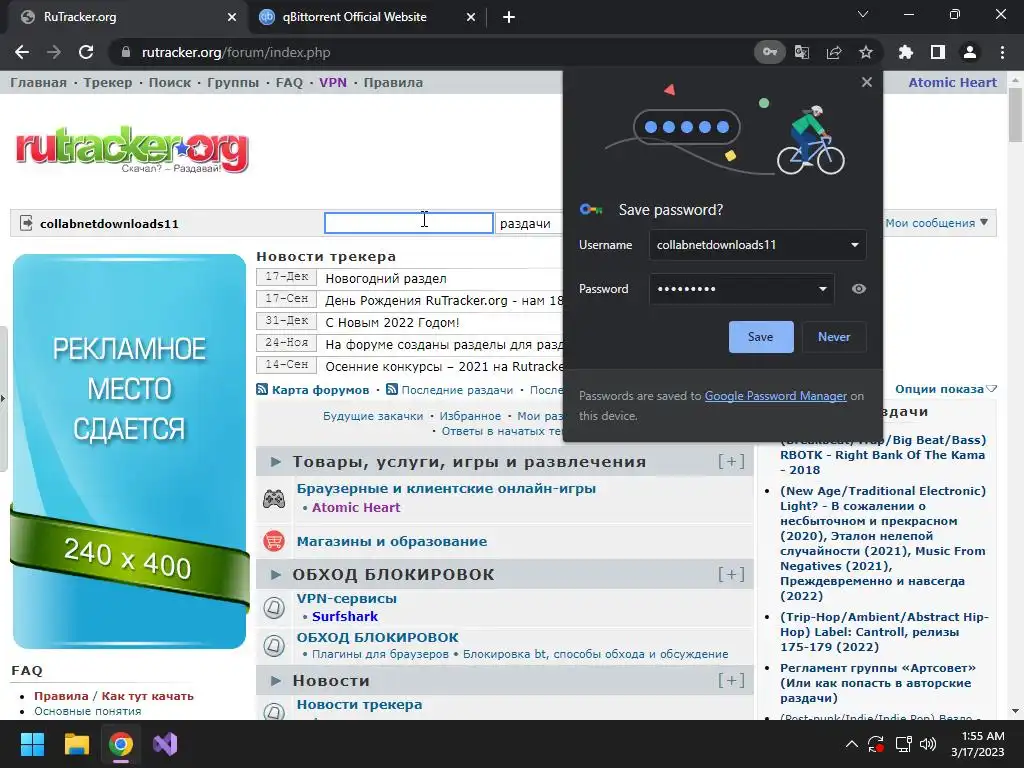Open Главная in the top navigation
Screen dimensions: 1024x768
click(39, 83)
